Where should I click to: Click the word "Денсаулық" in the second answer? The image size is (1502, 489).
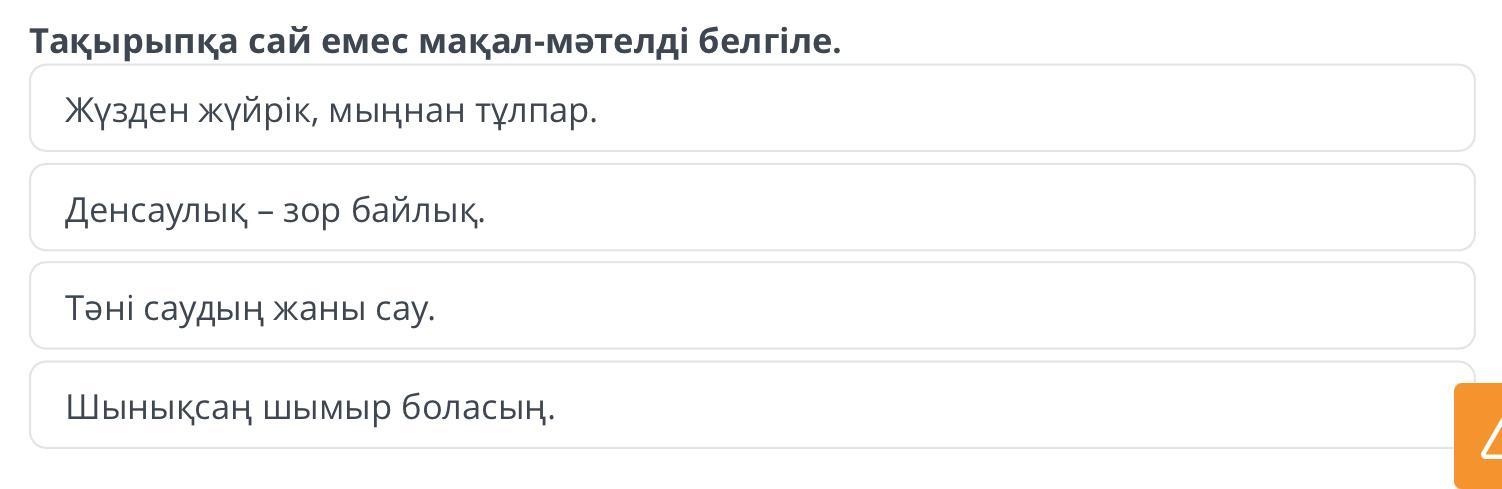[156, 211]
